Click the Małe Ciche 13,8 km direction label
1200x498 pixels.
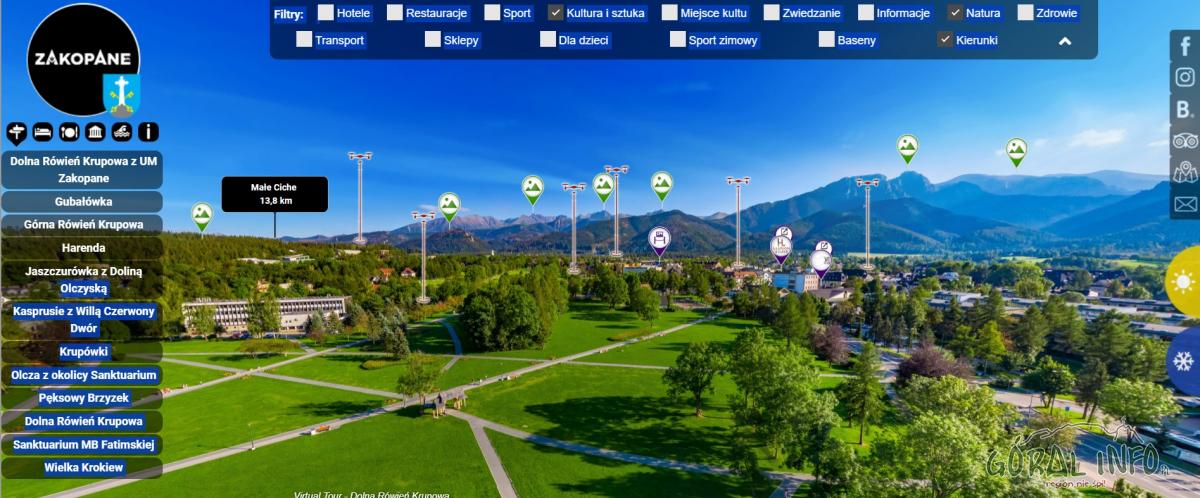[275, 194]
